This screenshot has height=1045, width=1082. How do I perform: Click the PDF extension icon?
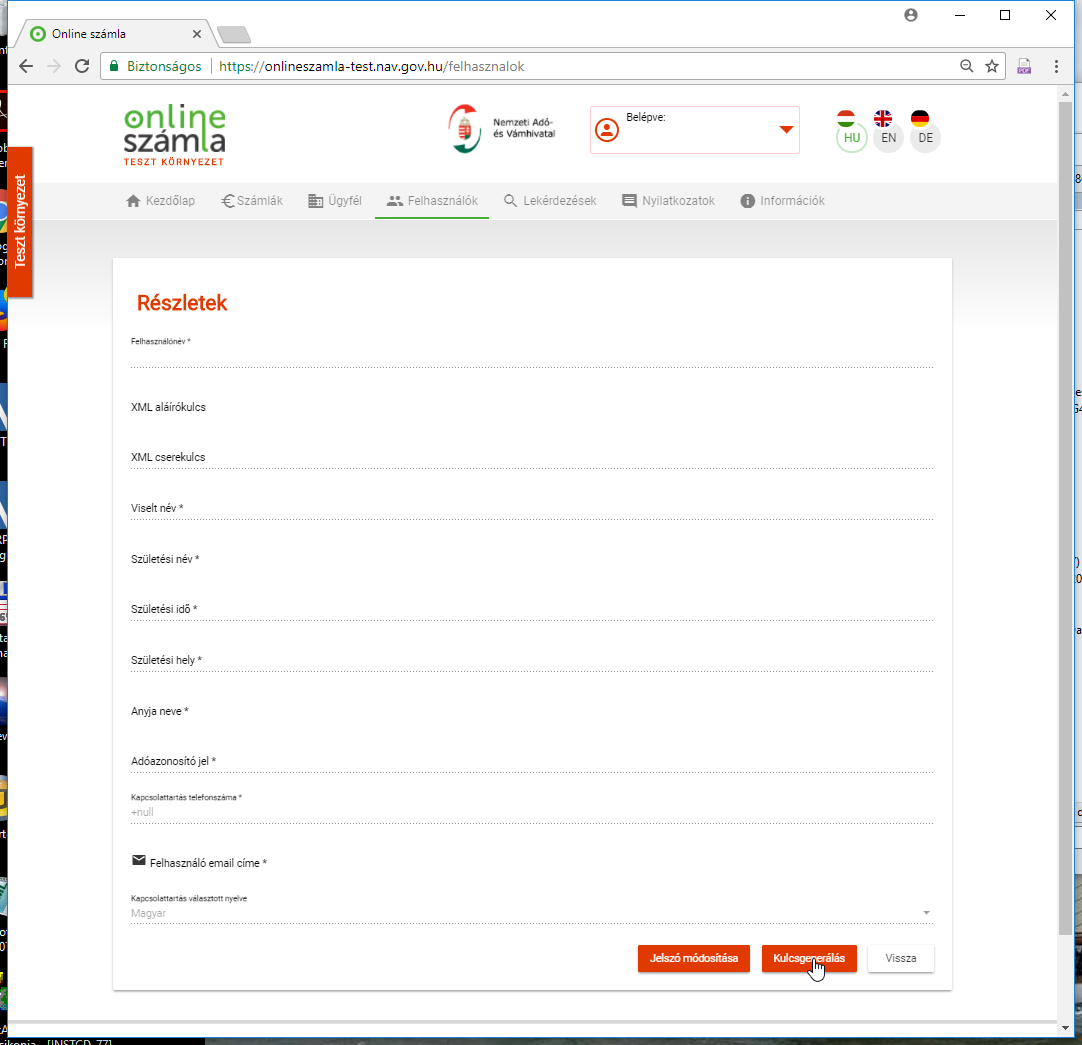coord(1024,66)
